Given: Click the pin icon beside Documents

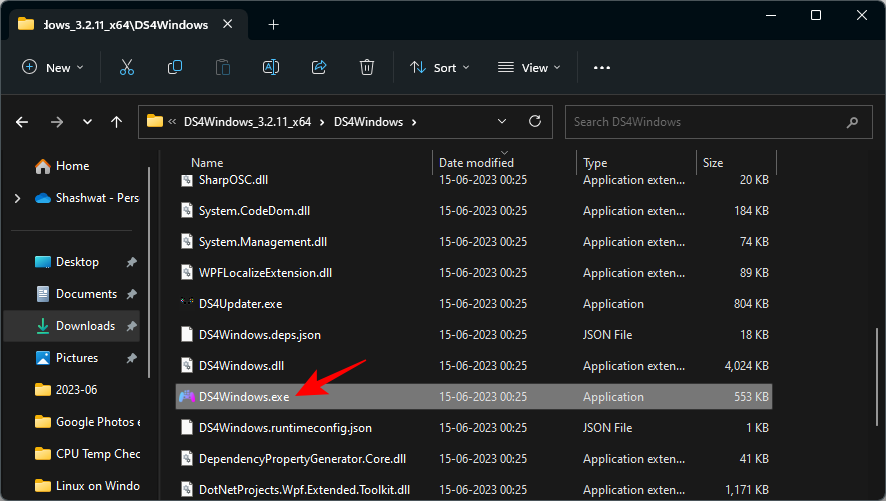Looking at the screenshot, I should (132, 294).
